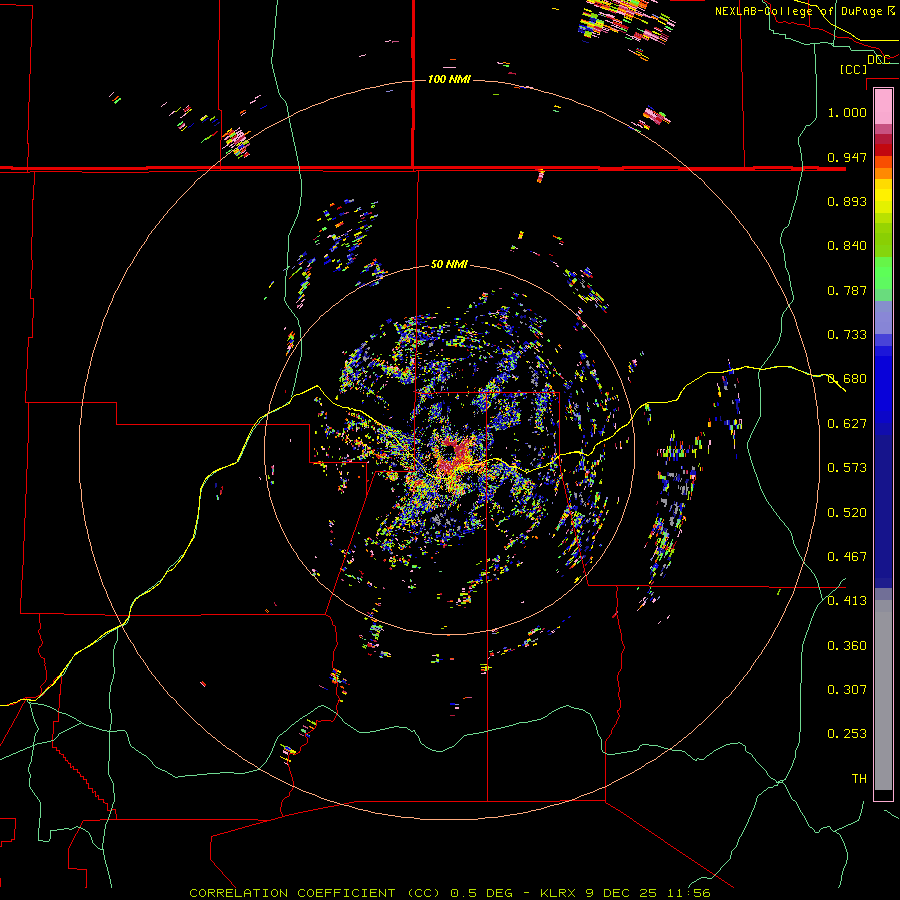This screenshot has height=900, width=900.
Task: Click the 0.520 legend value
Action: click(847, 512)
